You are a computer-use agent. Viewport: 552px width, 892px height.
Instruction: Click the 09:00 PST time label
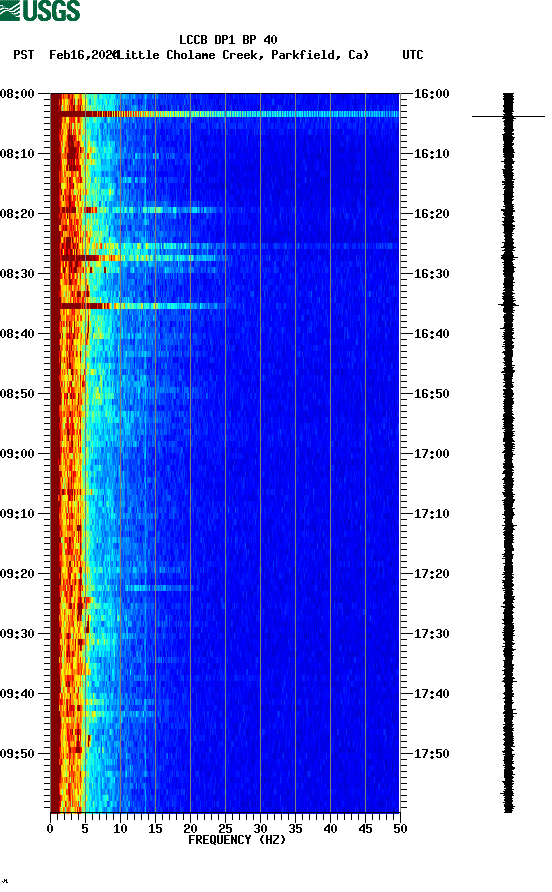17,454
